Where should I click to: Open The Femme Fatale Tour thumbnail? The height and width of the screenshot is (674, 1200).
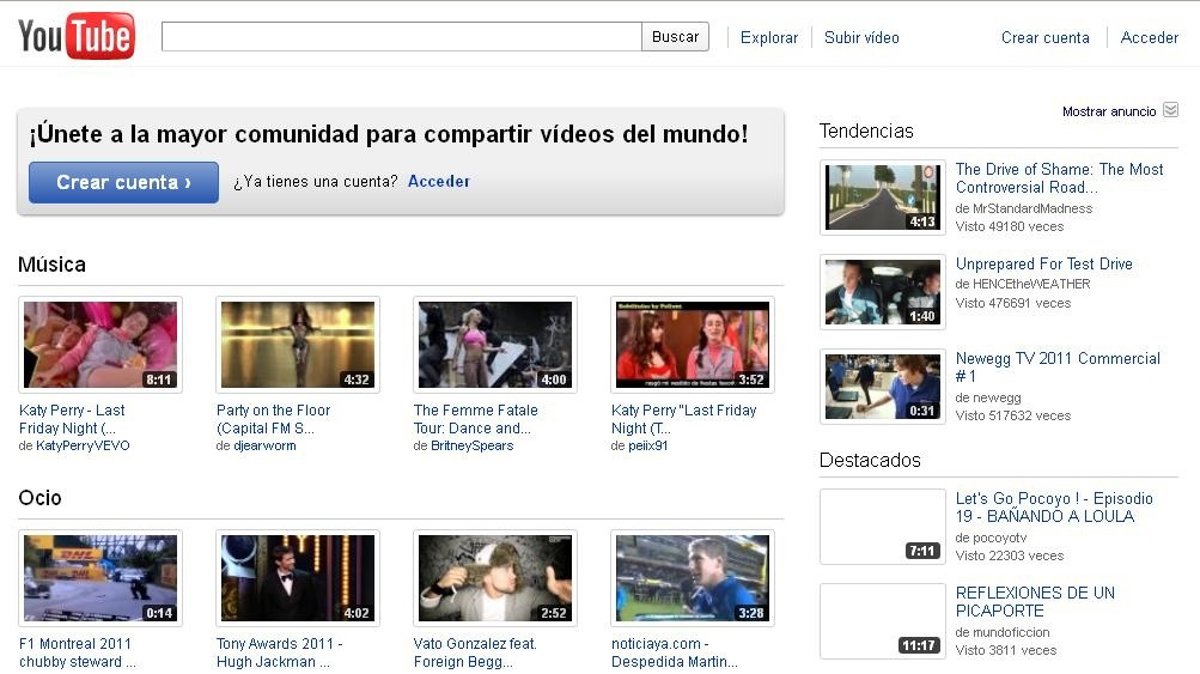click(494, 345)
